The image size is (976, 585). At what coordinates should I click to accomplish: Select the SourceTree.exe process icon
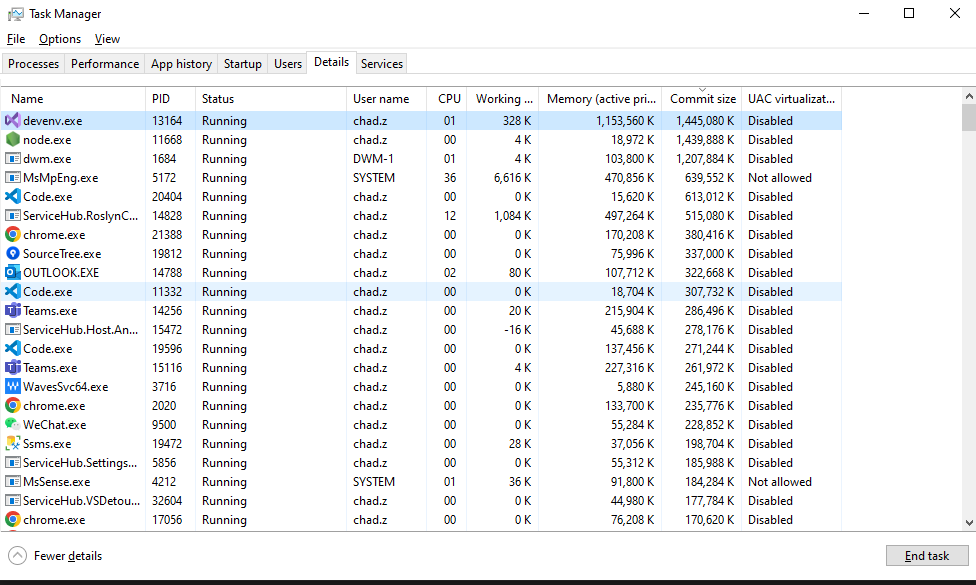point(13,254)
